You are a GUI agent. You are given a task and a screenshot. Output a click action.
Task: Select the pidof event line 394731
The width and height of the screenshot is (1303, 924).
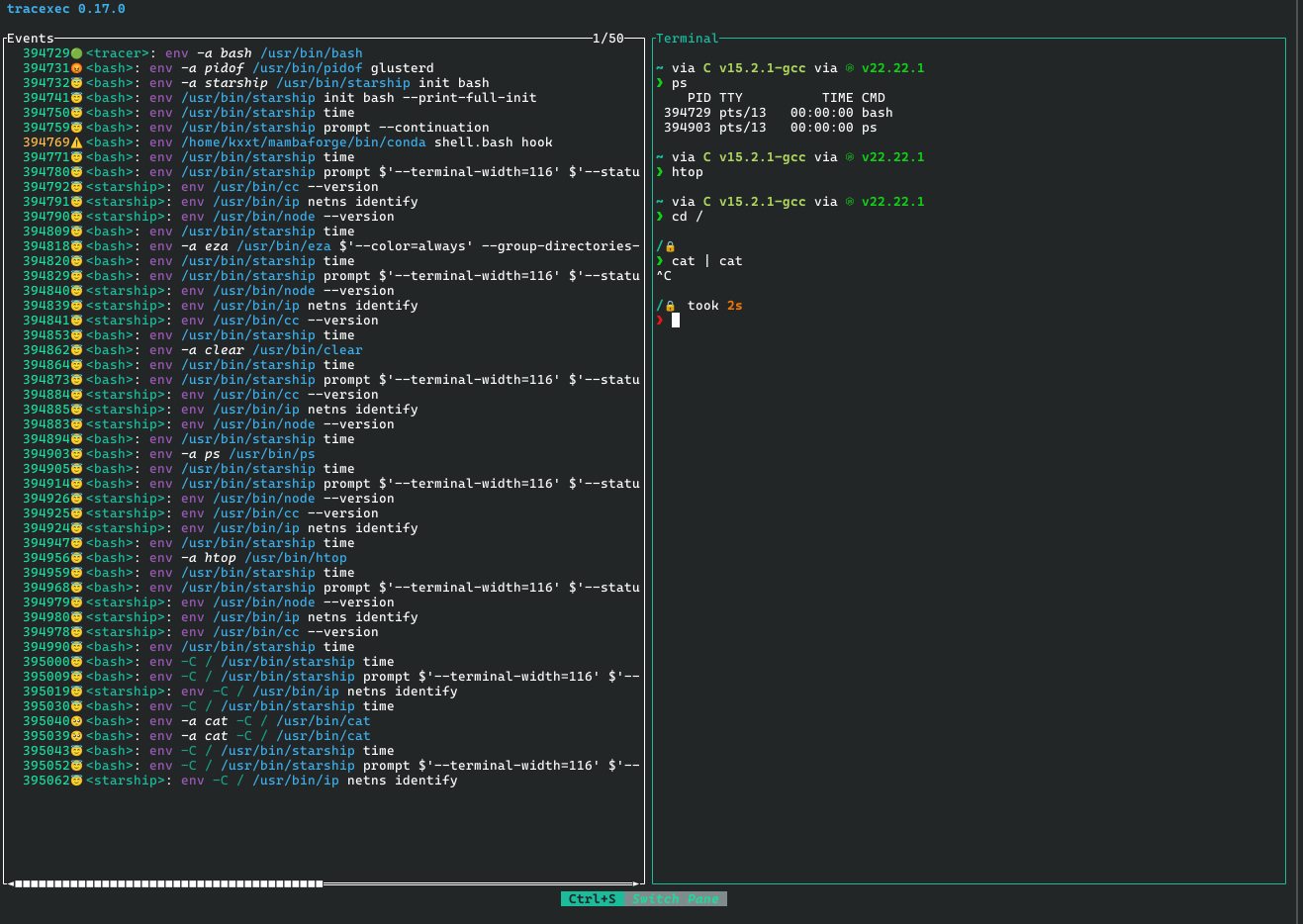pyautogui.click(x=247, y=67)
